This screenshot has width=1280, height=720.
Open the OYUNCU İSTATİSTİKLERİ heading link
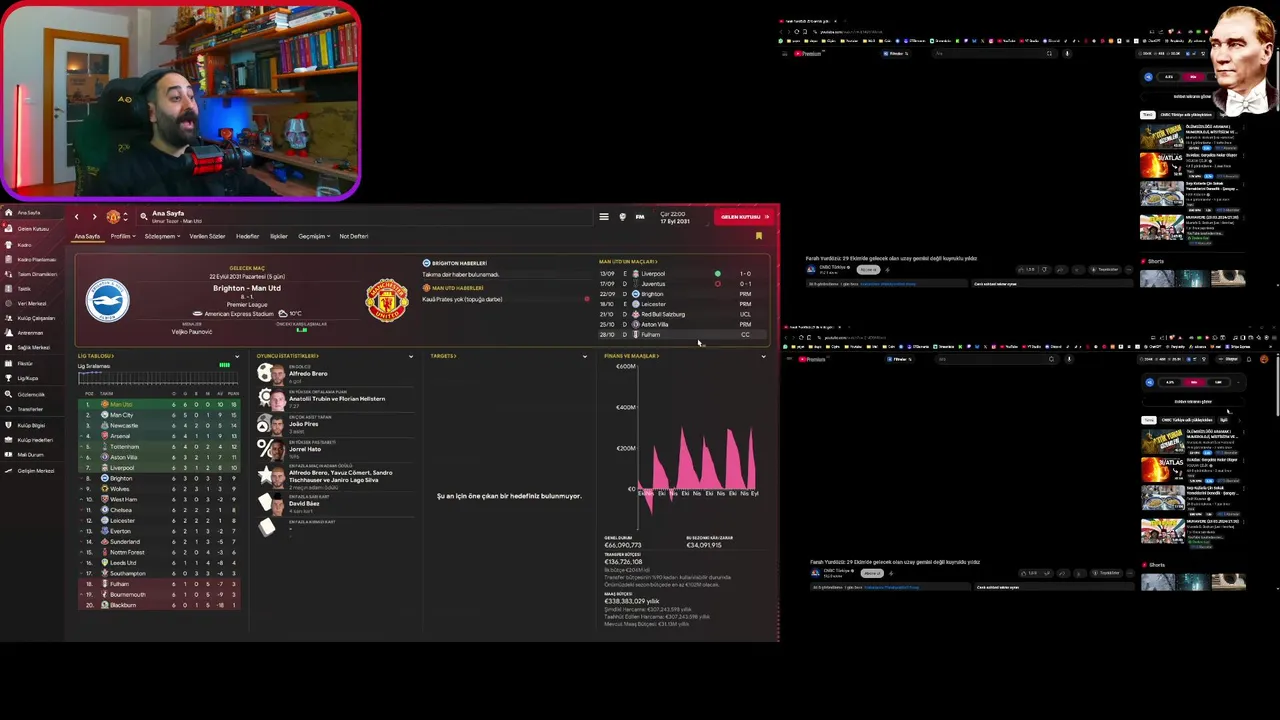click(288, 356)
